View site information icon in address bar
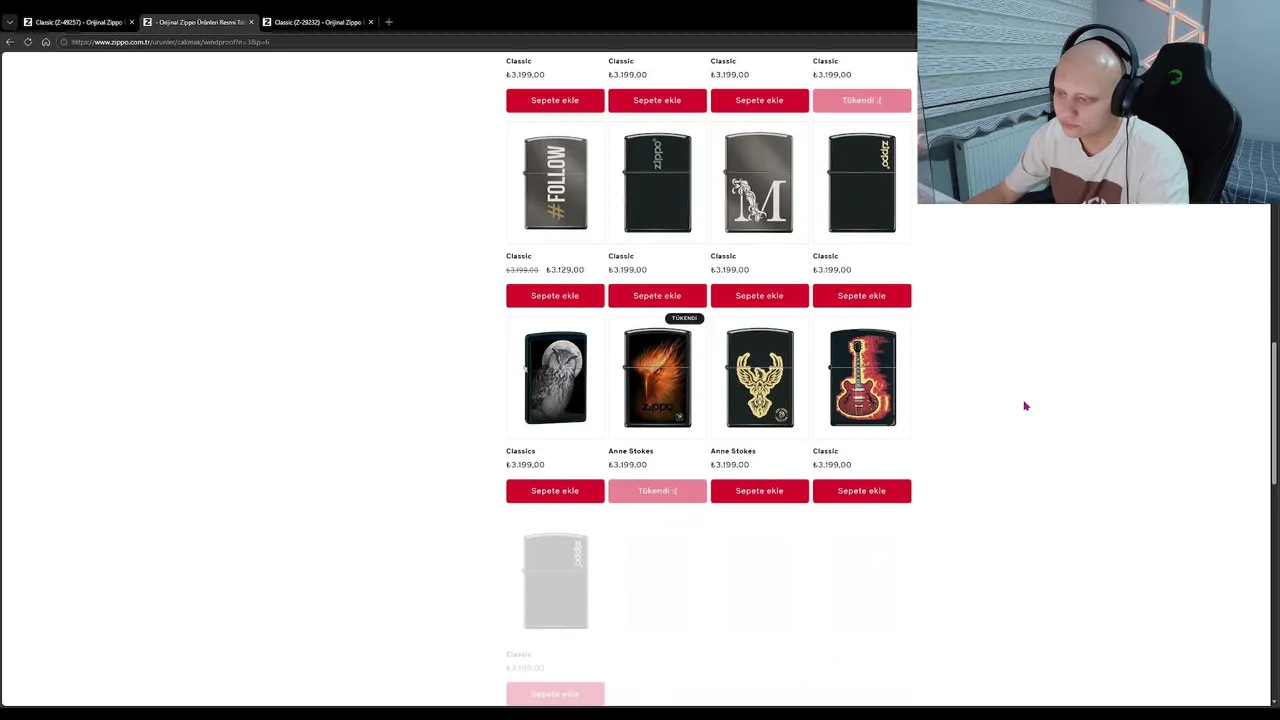1280x720 pixels. pyautogui.click(x=63, y=42)
